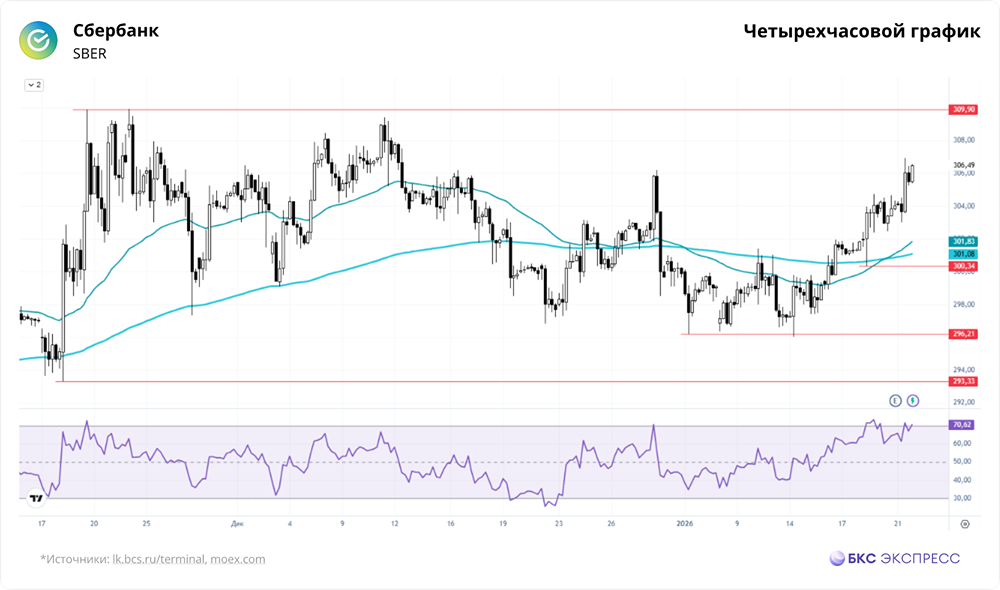Click the Sberbank round logo
Viewport: 1000px width, 590px height.
pos(38,40)
